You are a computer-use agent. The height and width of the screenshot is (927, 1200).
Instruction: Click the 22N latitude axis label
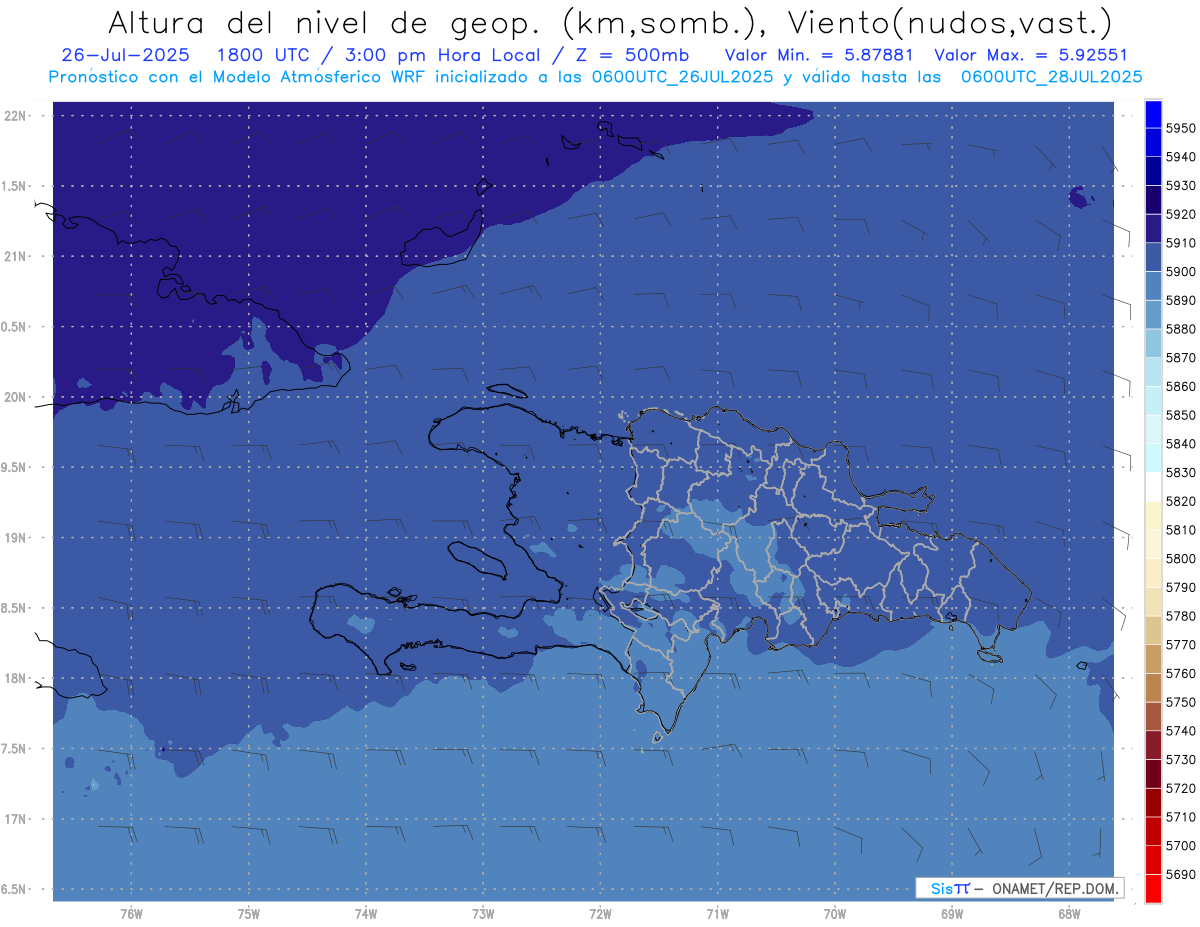click(x=17, y=115)
